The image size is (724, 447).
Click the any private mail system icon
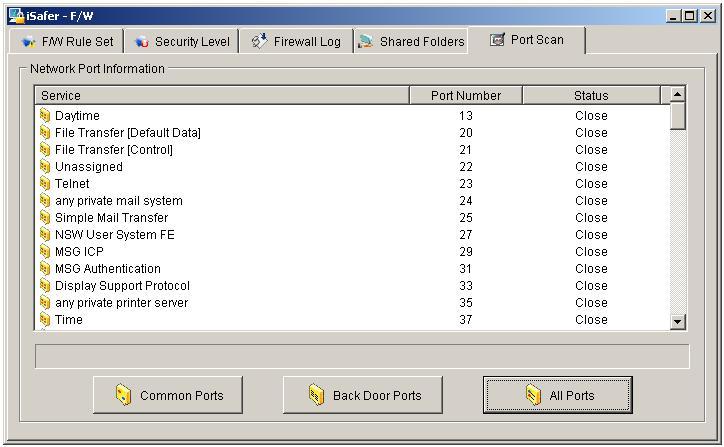pyautogui.click(x=45, y=200)
